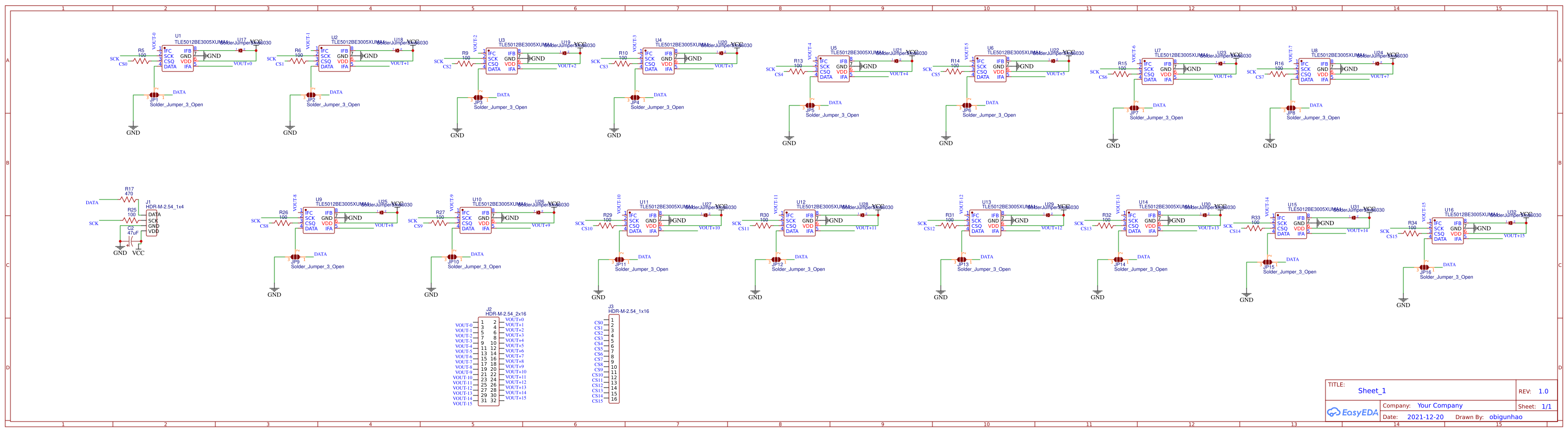Click the JP13 solder jumper symbol
The height and width of the screenshot is (432, 1568).
coord(962,259)
